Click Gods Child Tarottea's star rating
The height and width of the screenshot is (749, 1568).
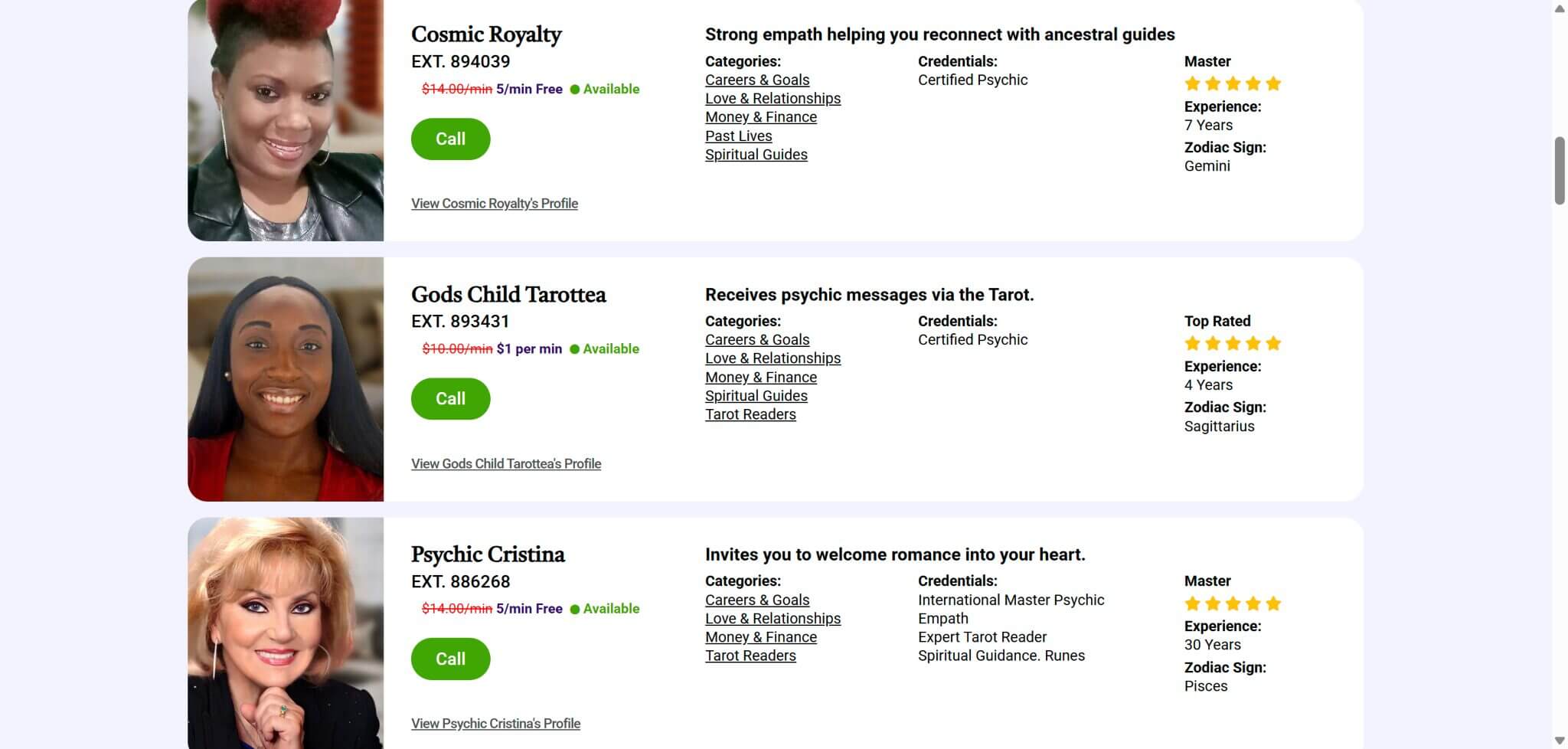[1232, 343]
